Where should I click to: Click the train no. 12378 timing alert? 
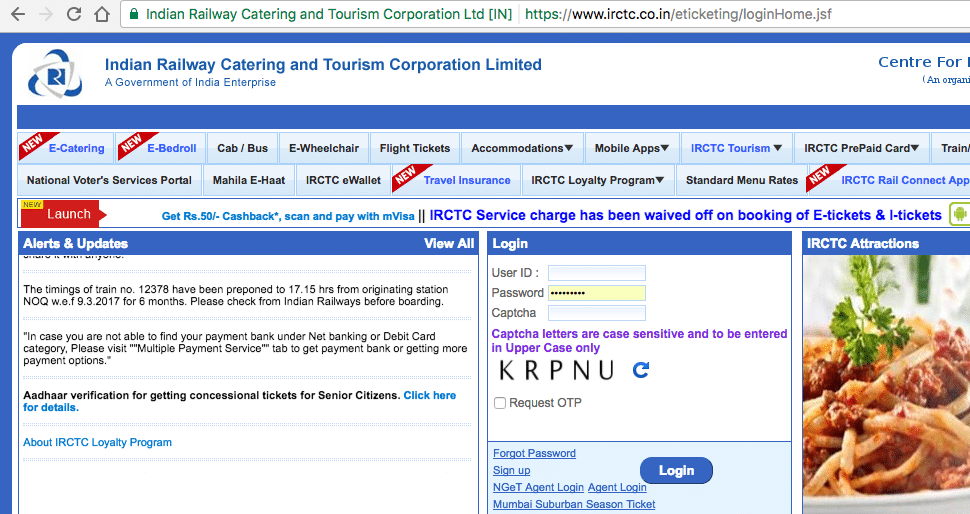[236, 295]
